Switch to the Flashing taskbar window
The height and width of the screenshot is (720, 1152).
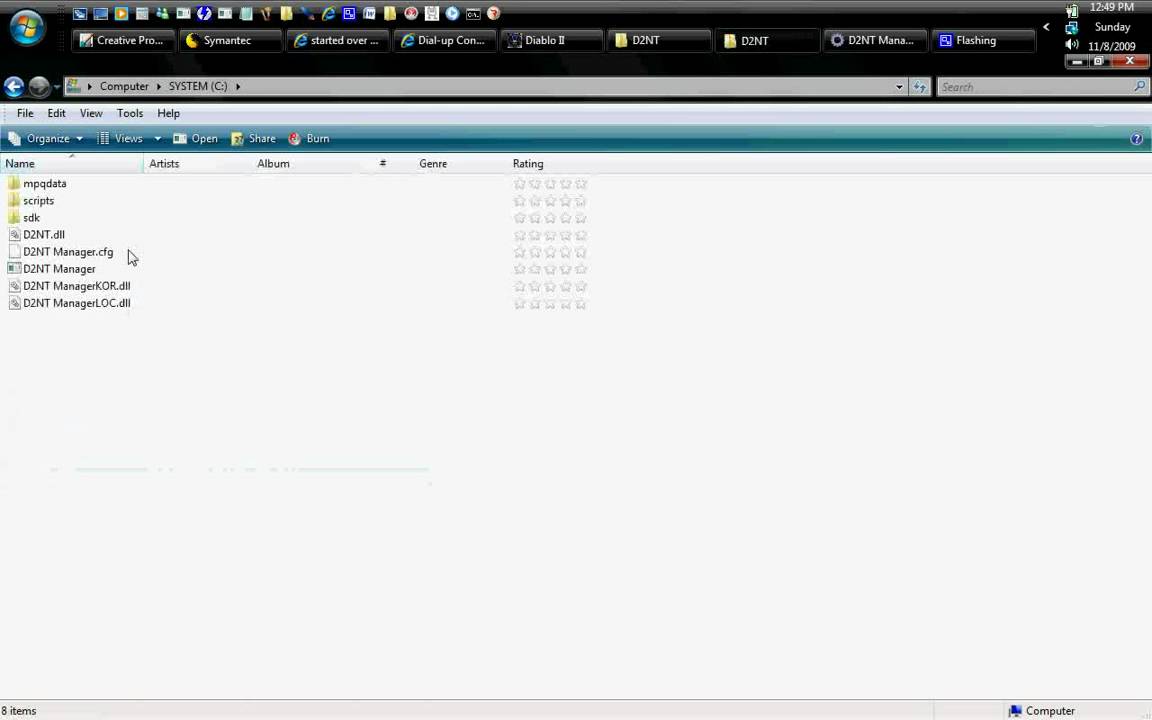(x=982, y=40)
